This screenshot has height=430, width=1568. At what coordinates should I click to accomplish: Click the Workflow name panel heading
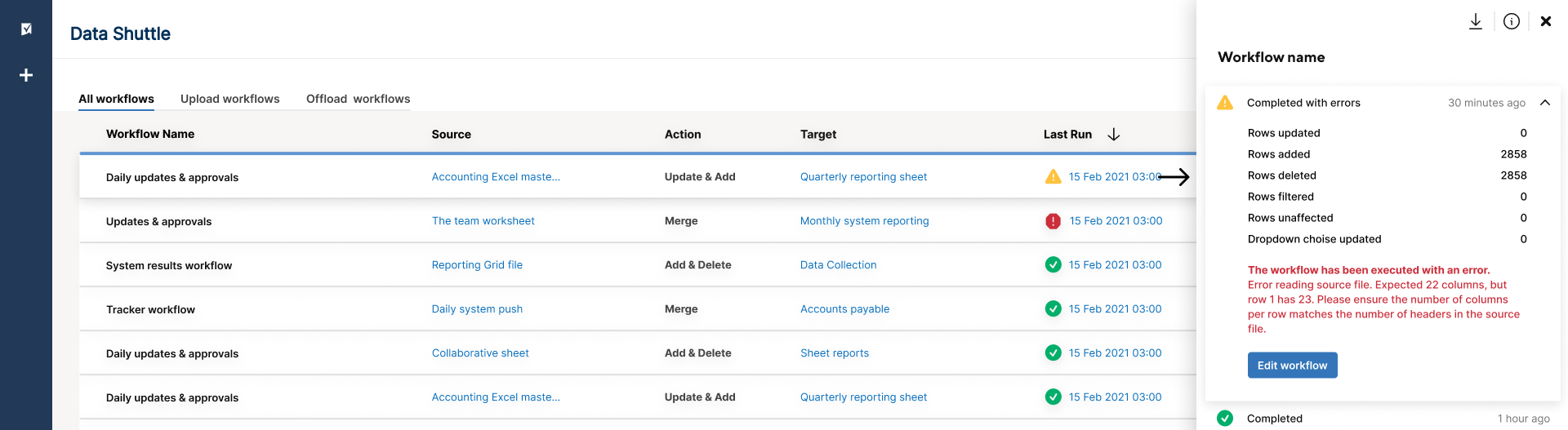tap(1271, 57)
